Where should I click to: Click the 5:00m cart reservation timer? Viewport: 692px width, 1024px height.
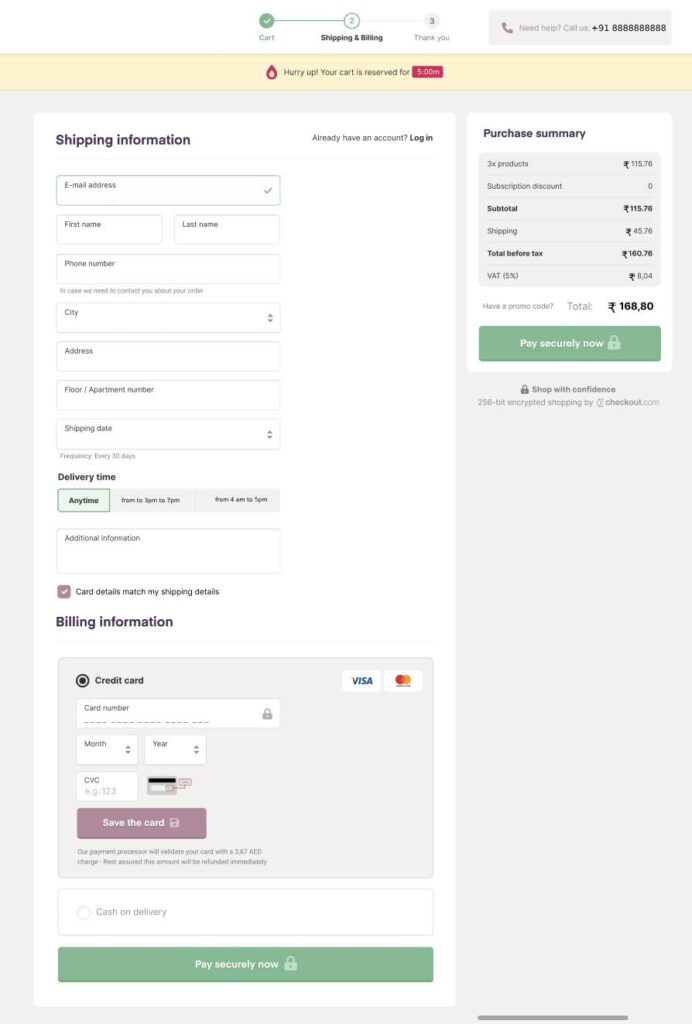tap(427, 72)
